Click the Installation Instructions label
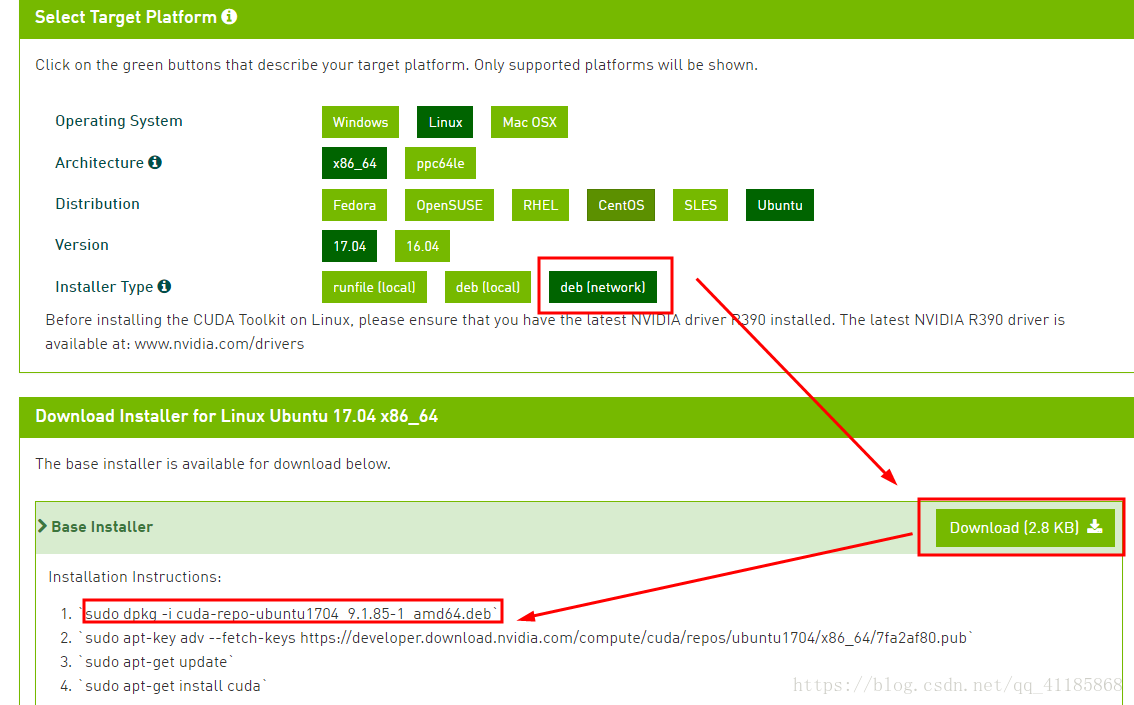This screenshot has height=705, width=1134. click(x=135, y=577)
